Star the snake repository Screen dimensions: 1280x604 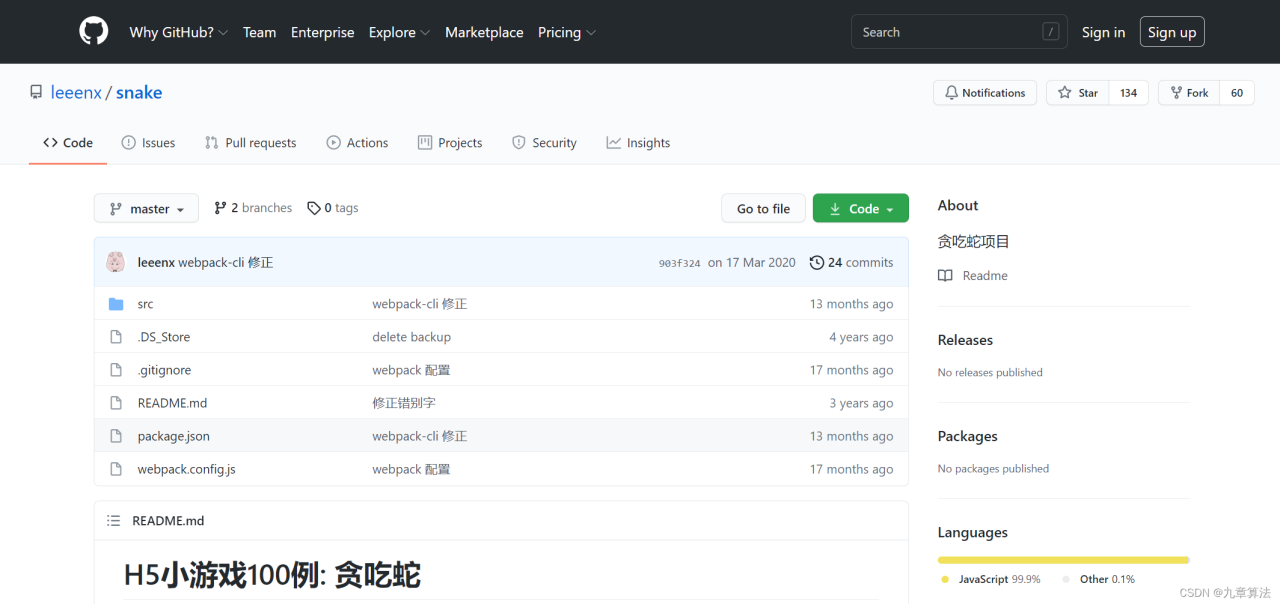[x=1078, y=93]
